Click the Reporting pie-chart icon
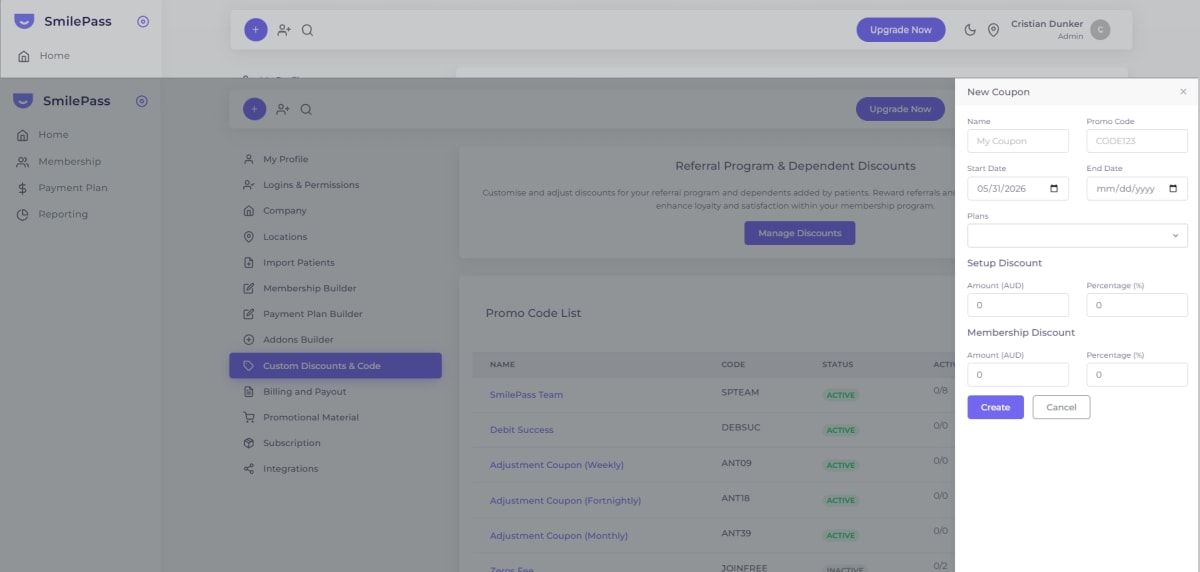The height and width of the screenshot is (572, 1200). tap(23, 214)
